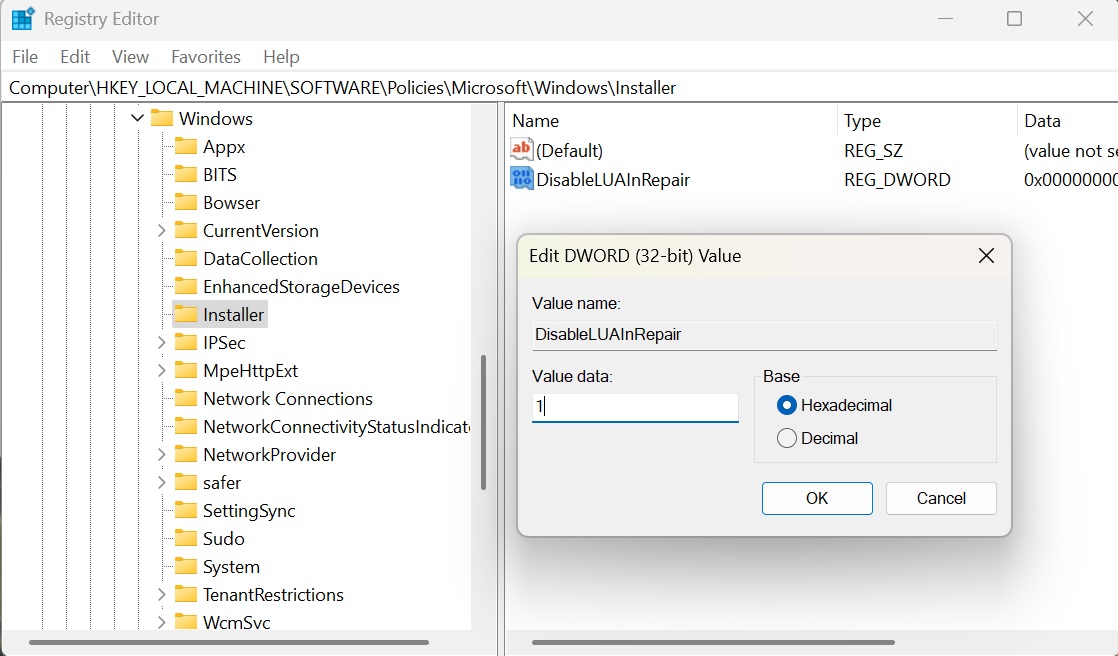The image size is (1118, 656).
Task: Click the DisableLUAInRepair DWORD value icon
Action: [x=521, y=179]
